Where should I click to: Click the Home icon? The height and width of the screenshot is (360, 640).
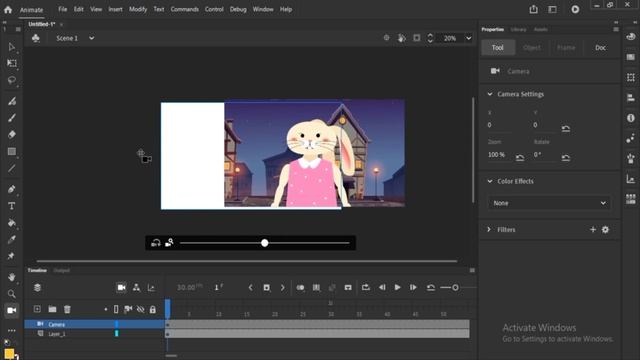pos(8,9)
